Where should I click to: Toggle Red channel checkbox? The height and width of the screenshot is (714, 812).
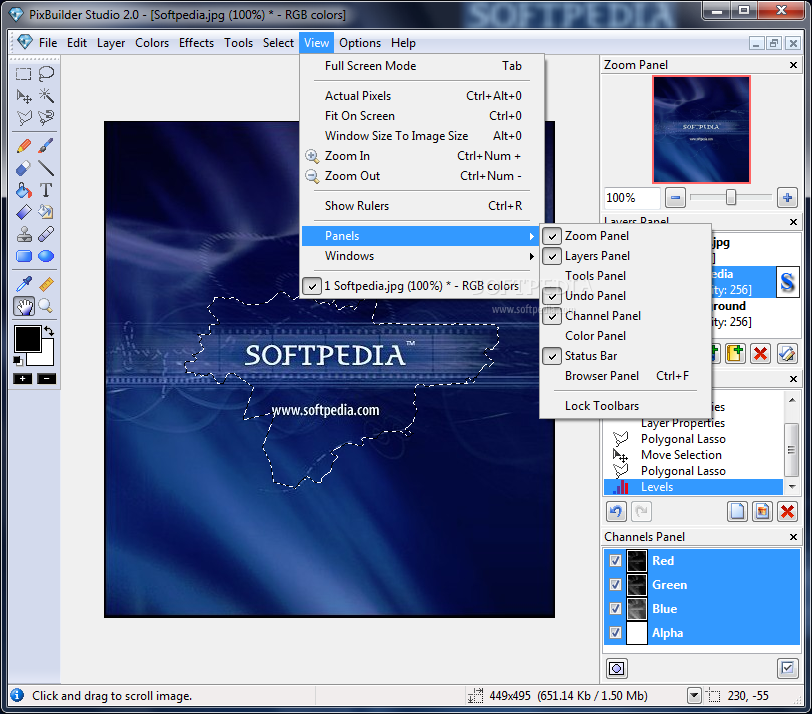[615, 561]
